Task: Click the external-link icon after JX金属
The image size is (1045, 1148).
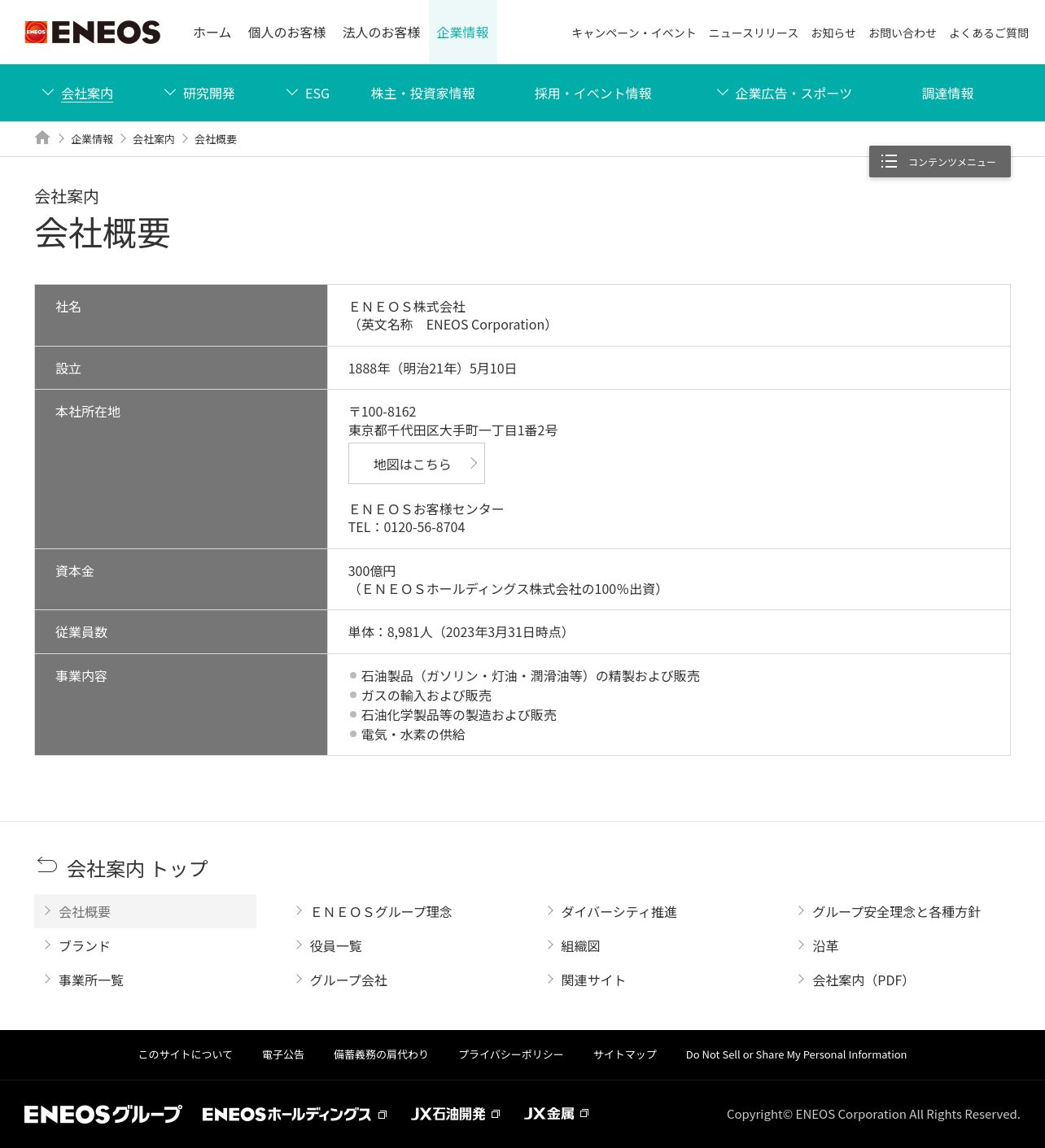Action: (584, 1113)
